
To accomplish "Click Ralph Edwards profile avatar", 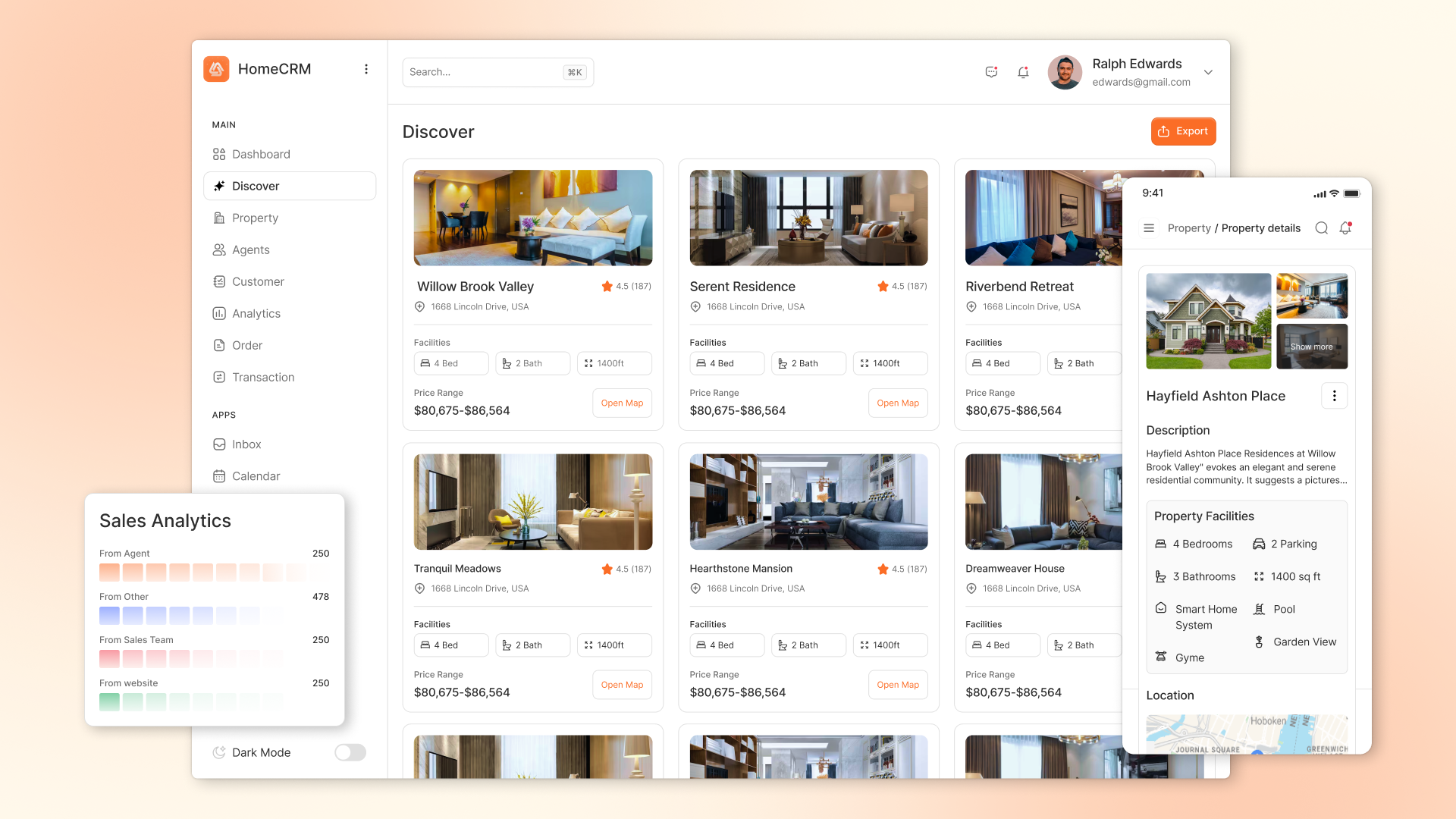I will coord(1065,72).
